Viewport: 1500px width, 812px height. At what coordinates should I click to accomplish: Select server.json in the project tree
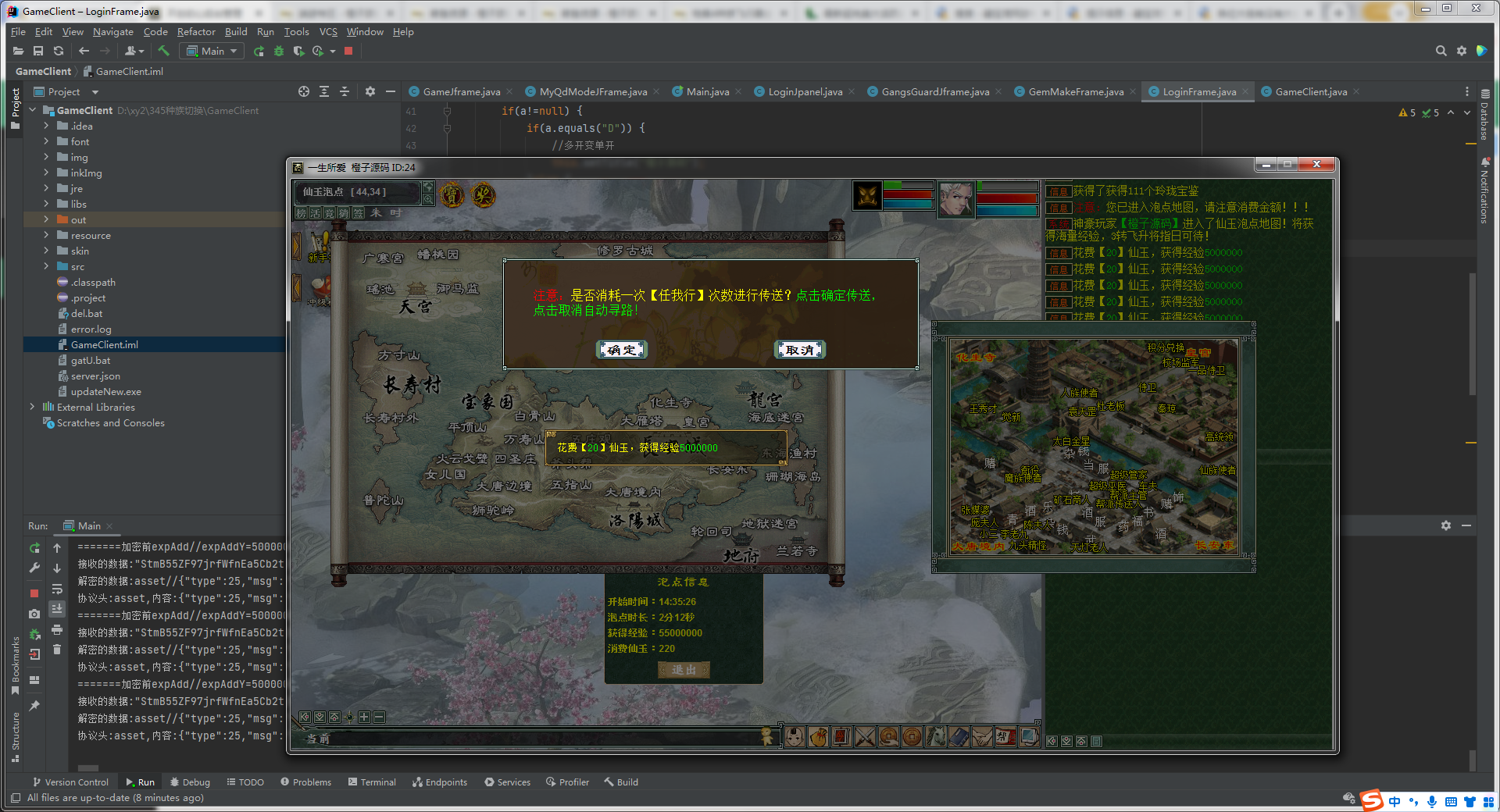(x=95, y=376)
